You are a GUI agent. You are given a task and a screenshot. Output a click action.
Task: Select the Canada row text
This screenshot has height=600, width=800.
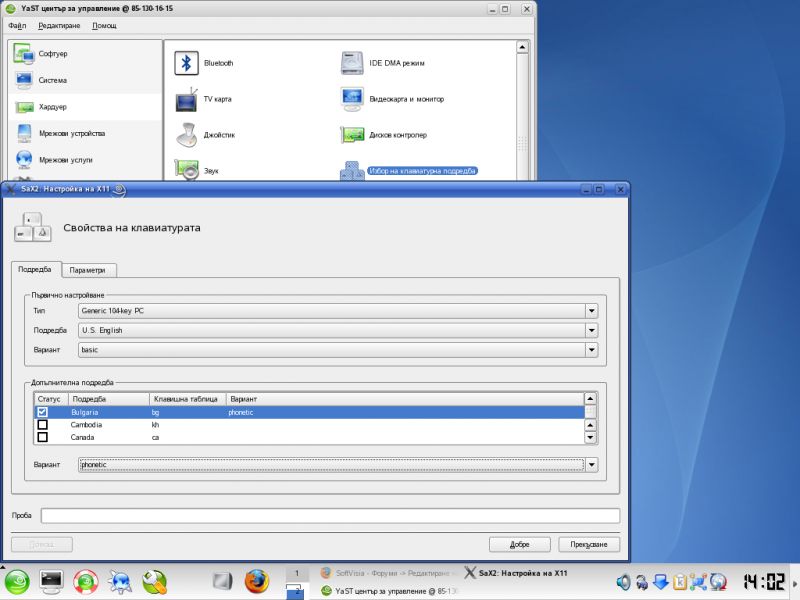82,437
